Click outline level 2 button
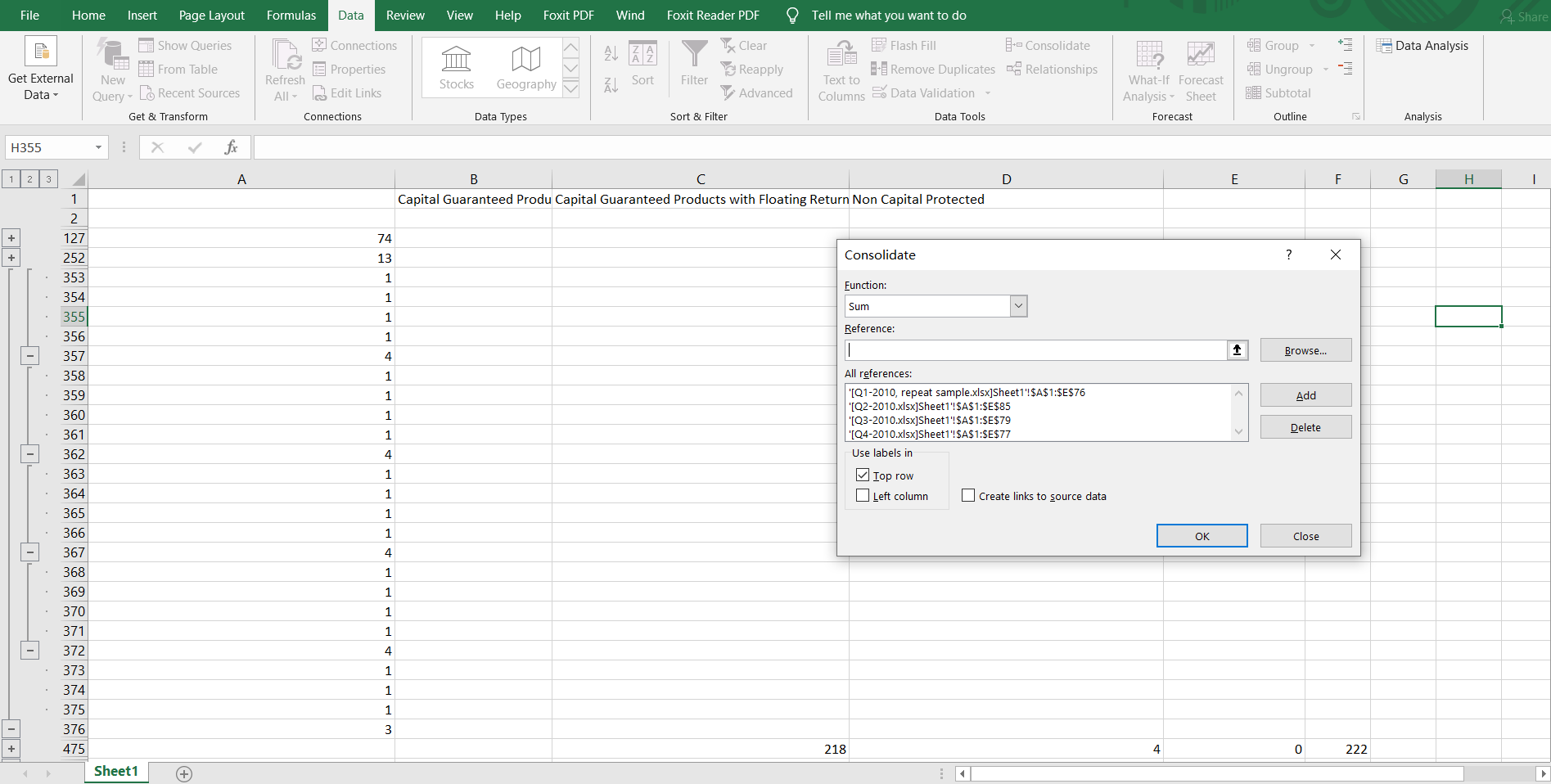 coord(29,179)
